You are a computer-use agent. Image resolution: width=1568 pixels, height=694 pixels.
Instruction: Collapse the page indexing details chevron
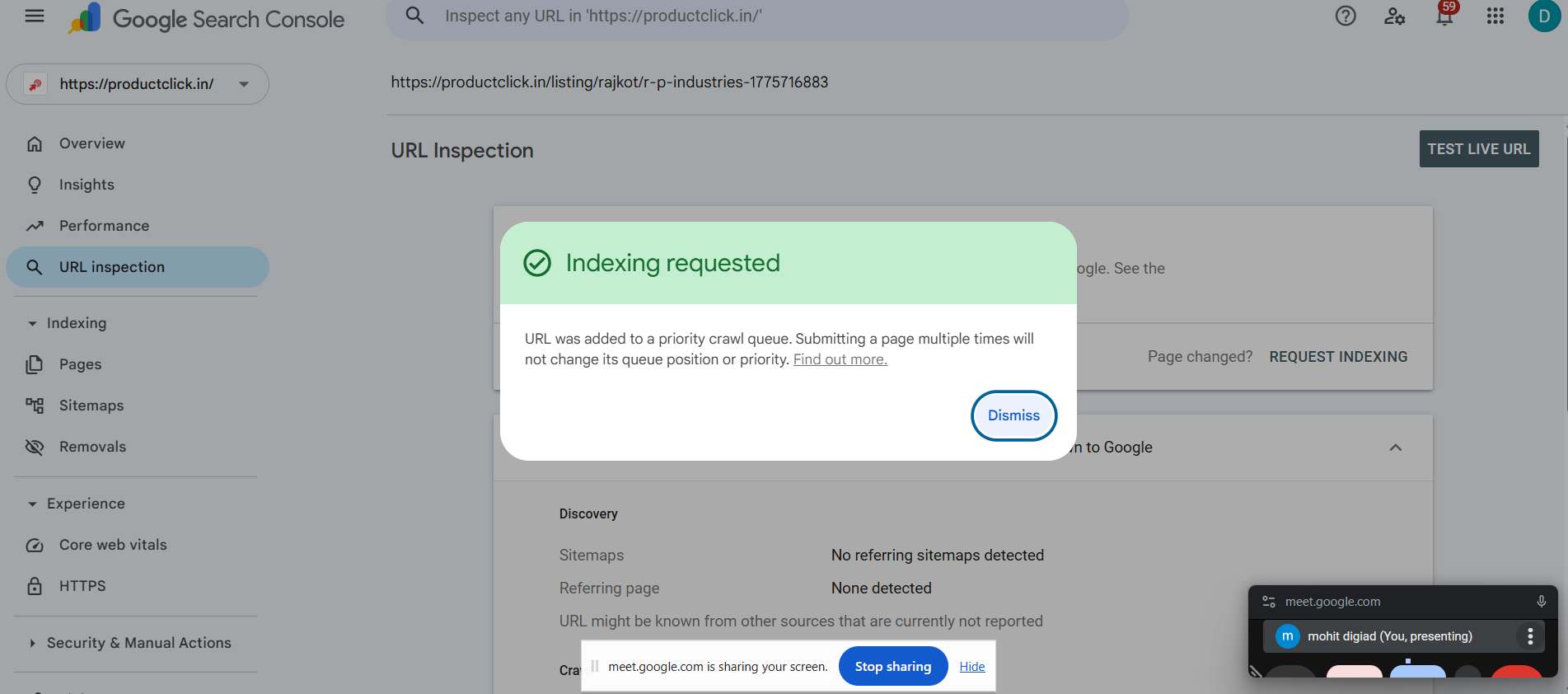(1395, 448)
